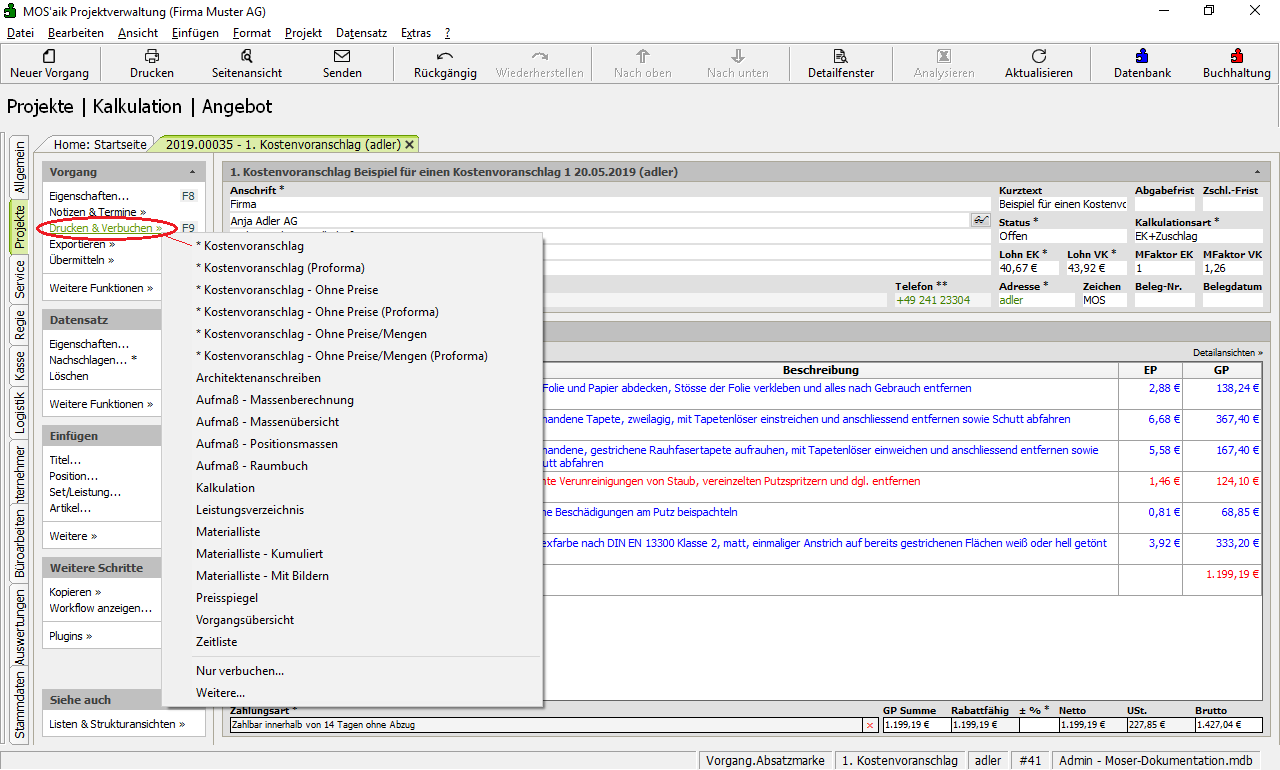
Task: Click the Neuer Vorgang toolbar icon
Action: pyautogui.click(x=49, y=57)
